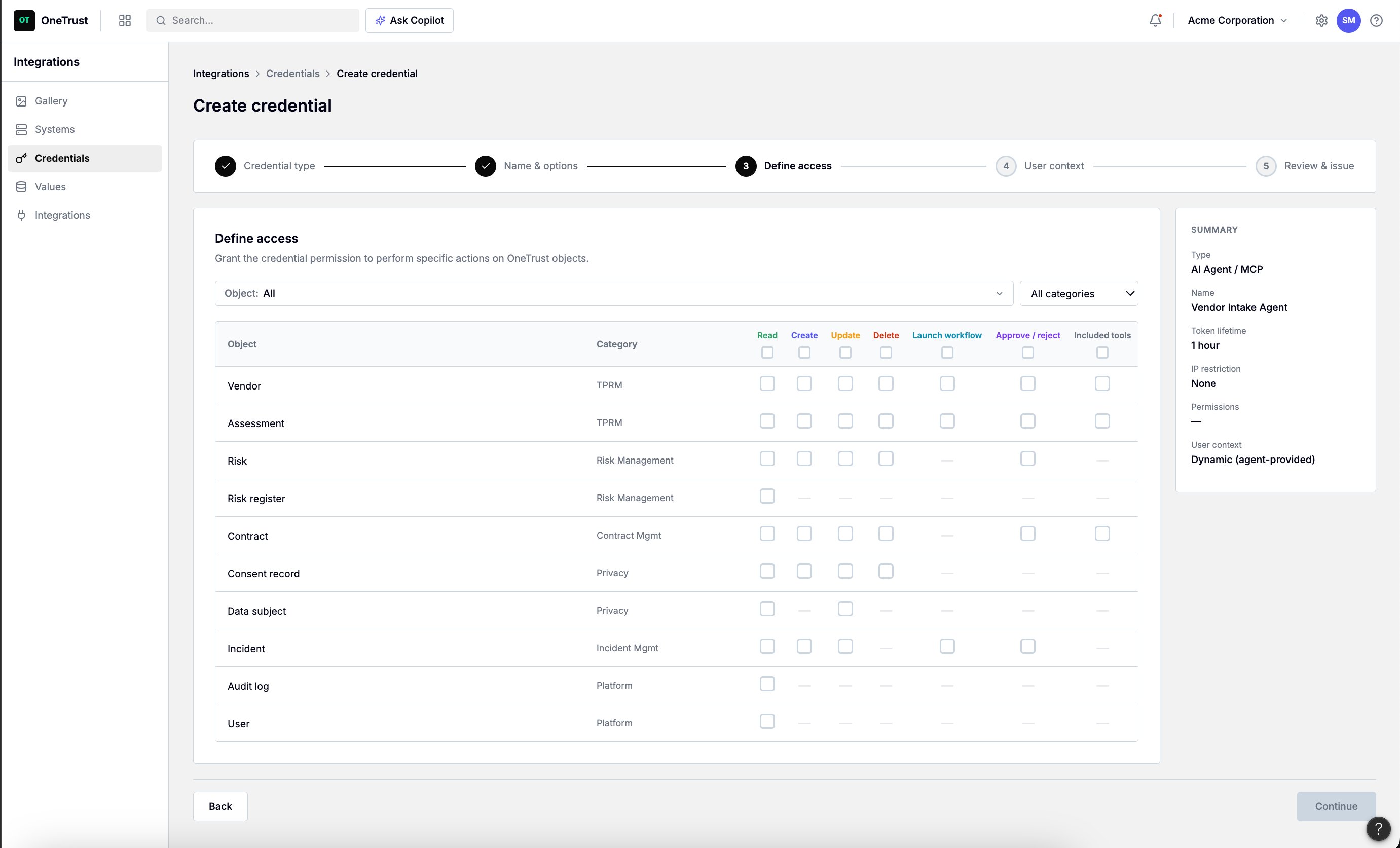The height and width of the screenshot is (848, 1400).
Task: Click the help question mark in the top bar
Action: pyautogui.click(x=1376, y=20)
